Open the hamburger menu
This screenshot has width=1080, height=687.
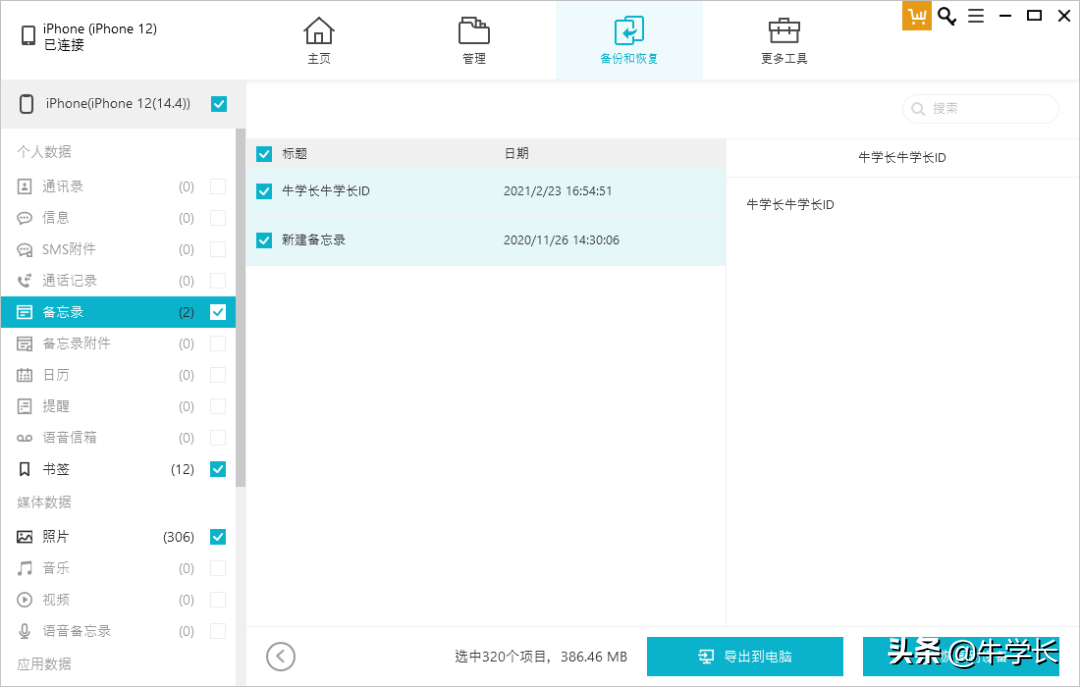[x=976, y=16]
